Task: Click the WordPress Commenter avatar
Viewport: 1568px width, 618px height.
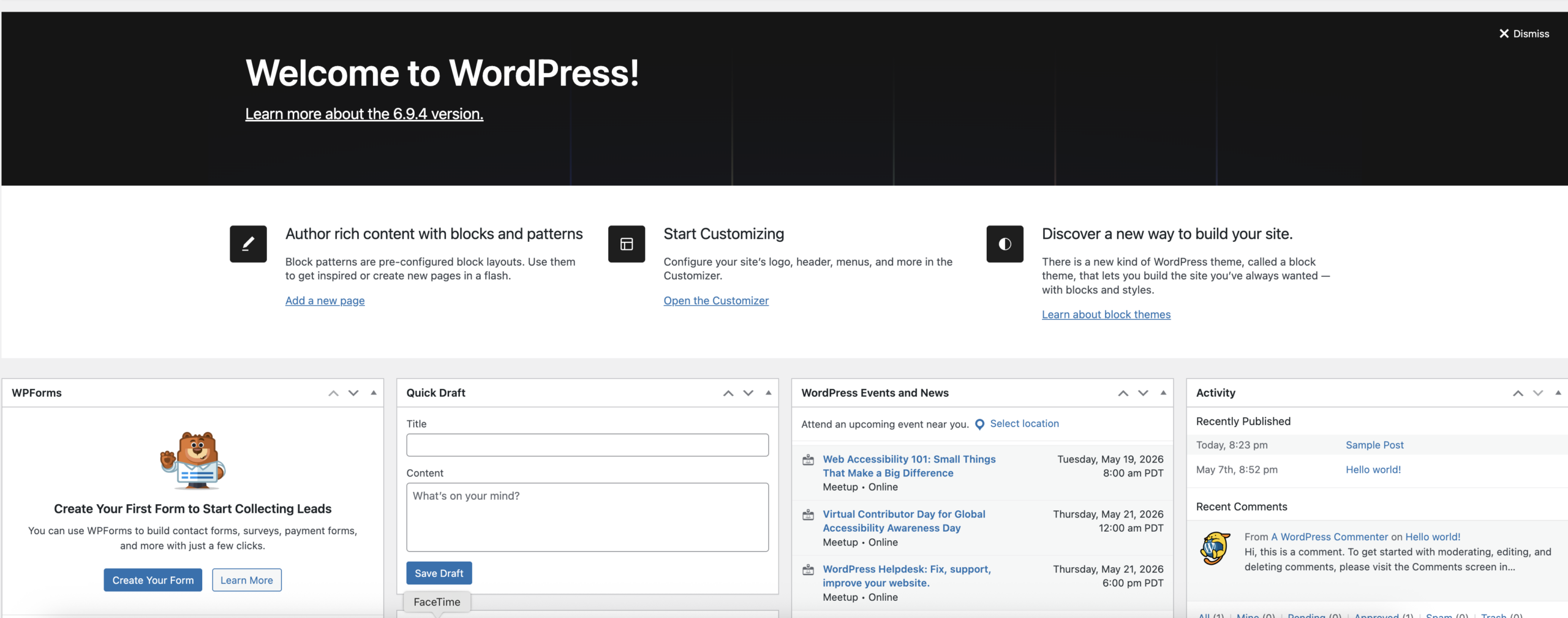Action: 1215,548
